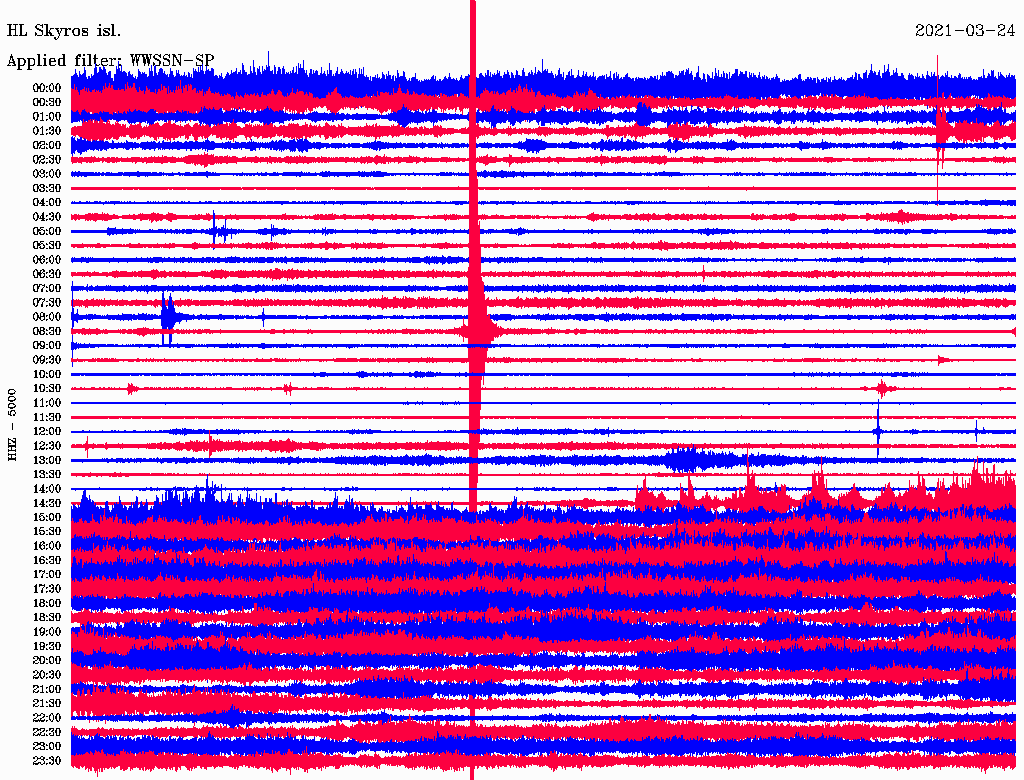Select the 23:00 time label
The height and width of the screenshot is (780, 1024).
(x=47, y=746)
